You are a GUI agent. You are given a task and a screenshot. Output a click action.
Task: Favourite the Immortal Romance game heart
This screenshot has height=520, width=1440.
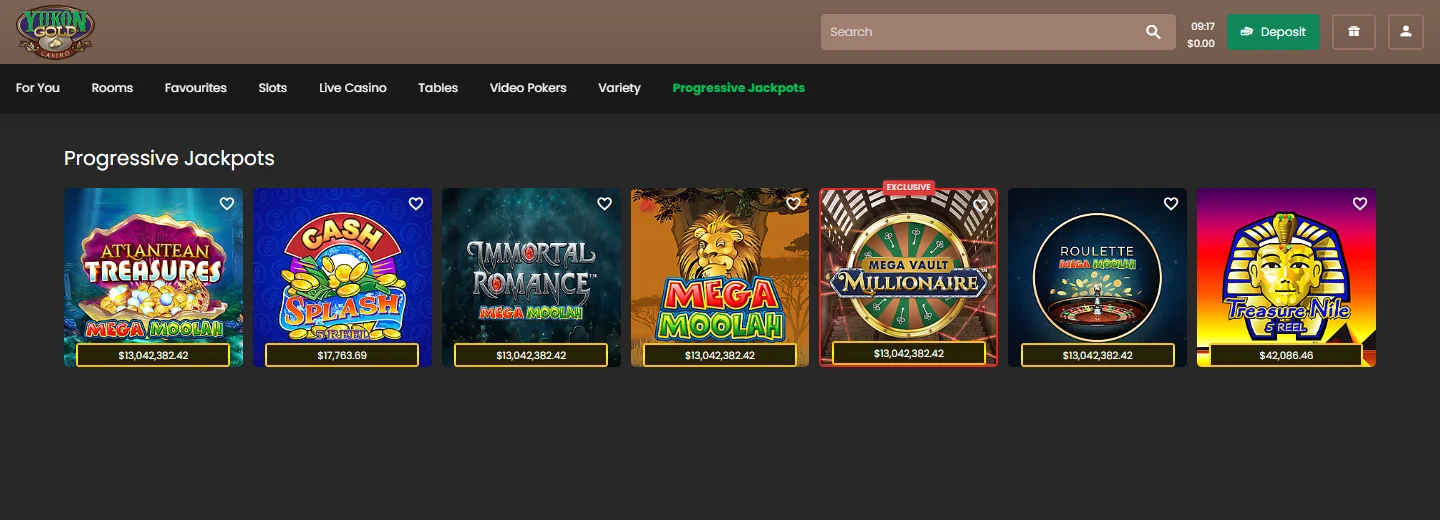604,204
